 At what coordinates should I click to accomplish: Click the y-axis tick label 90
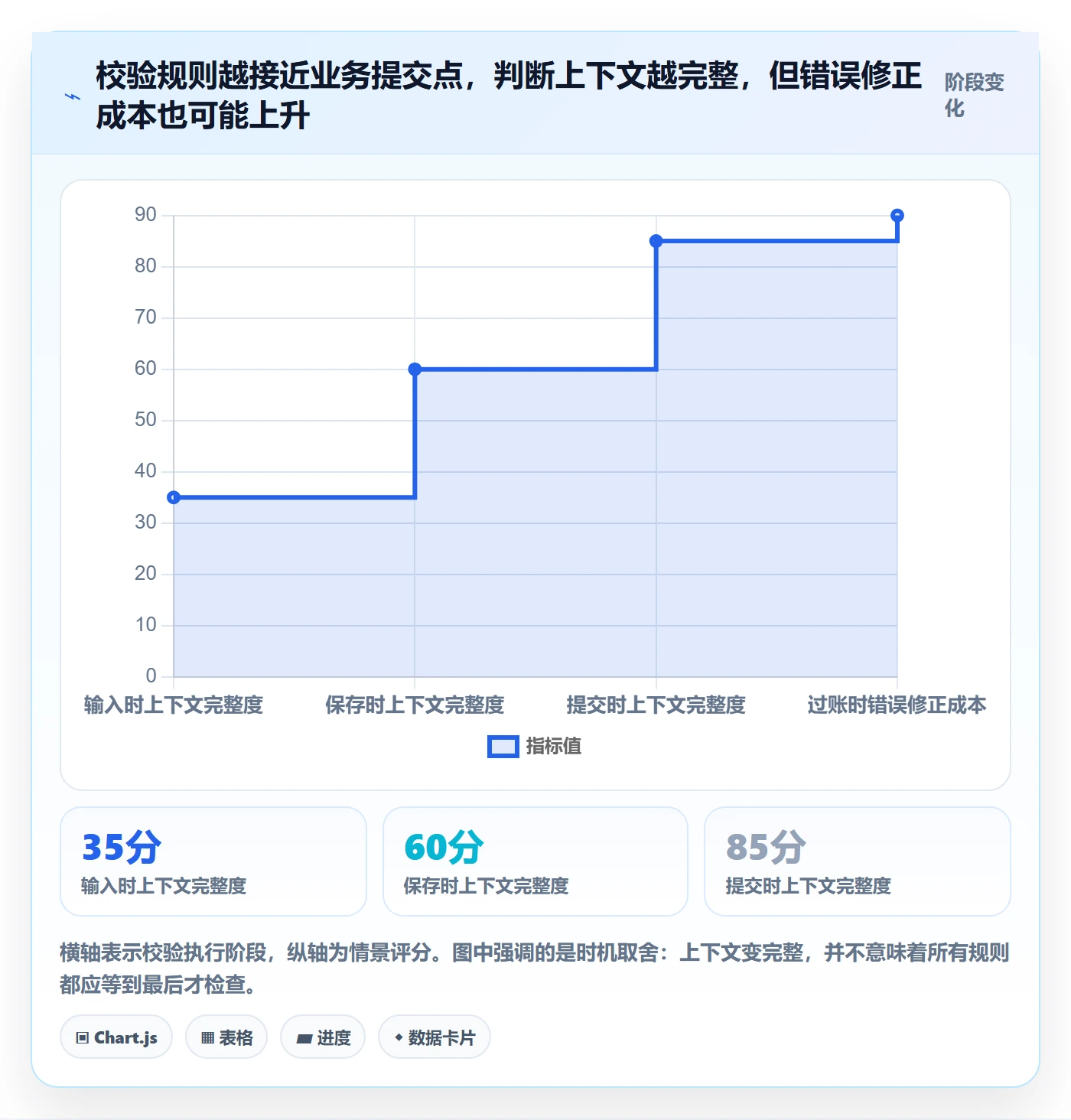[x=145, y=215]
